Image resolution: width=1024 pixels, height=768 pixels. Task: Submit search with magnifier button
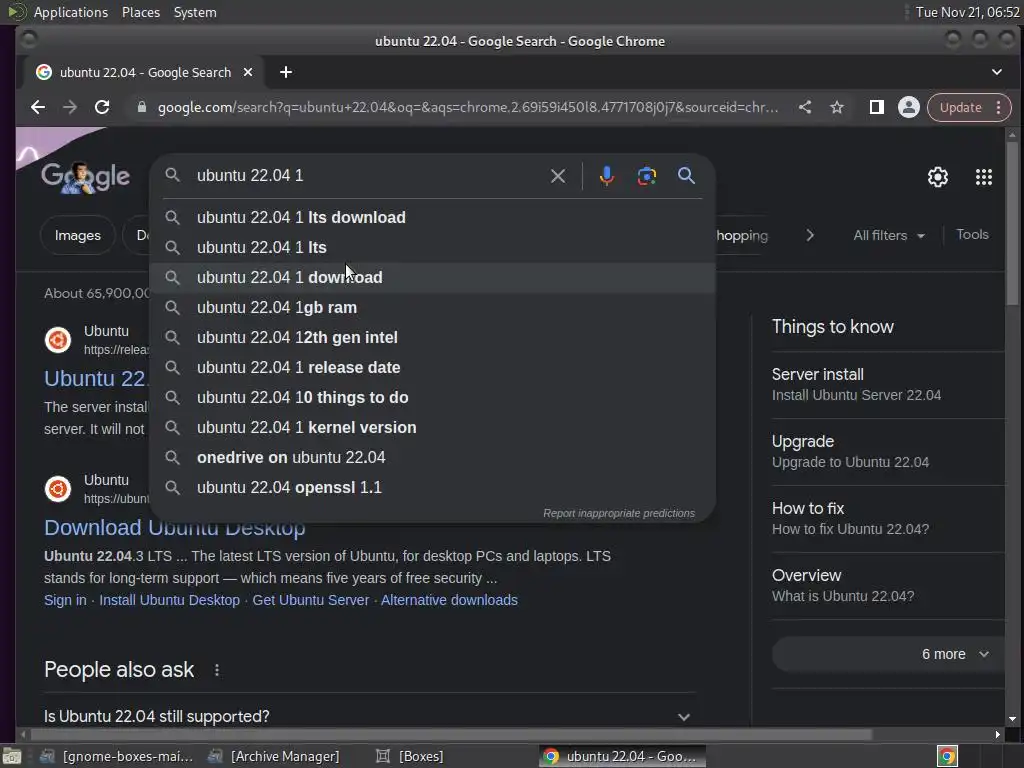coord(686,176)
